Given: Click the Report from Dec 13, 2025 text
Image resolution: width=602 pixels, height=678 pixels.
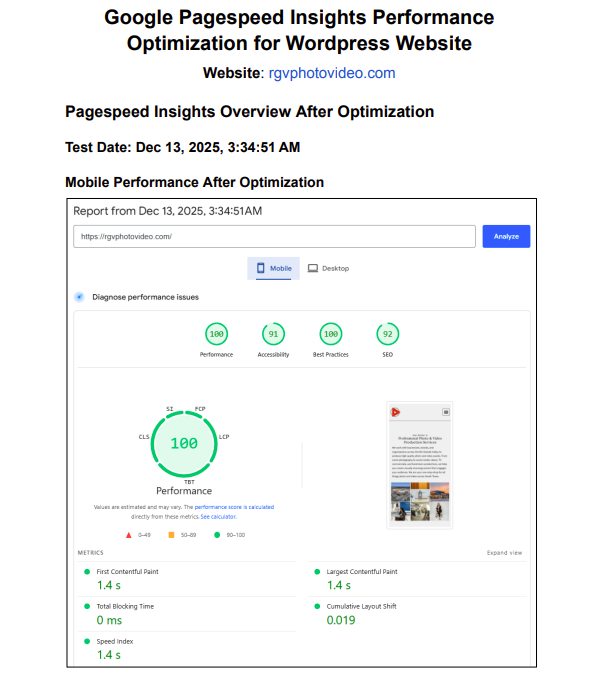Looking at the screenshot, I should 167,211.
